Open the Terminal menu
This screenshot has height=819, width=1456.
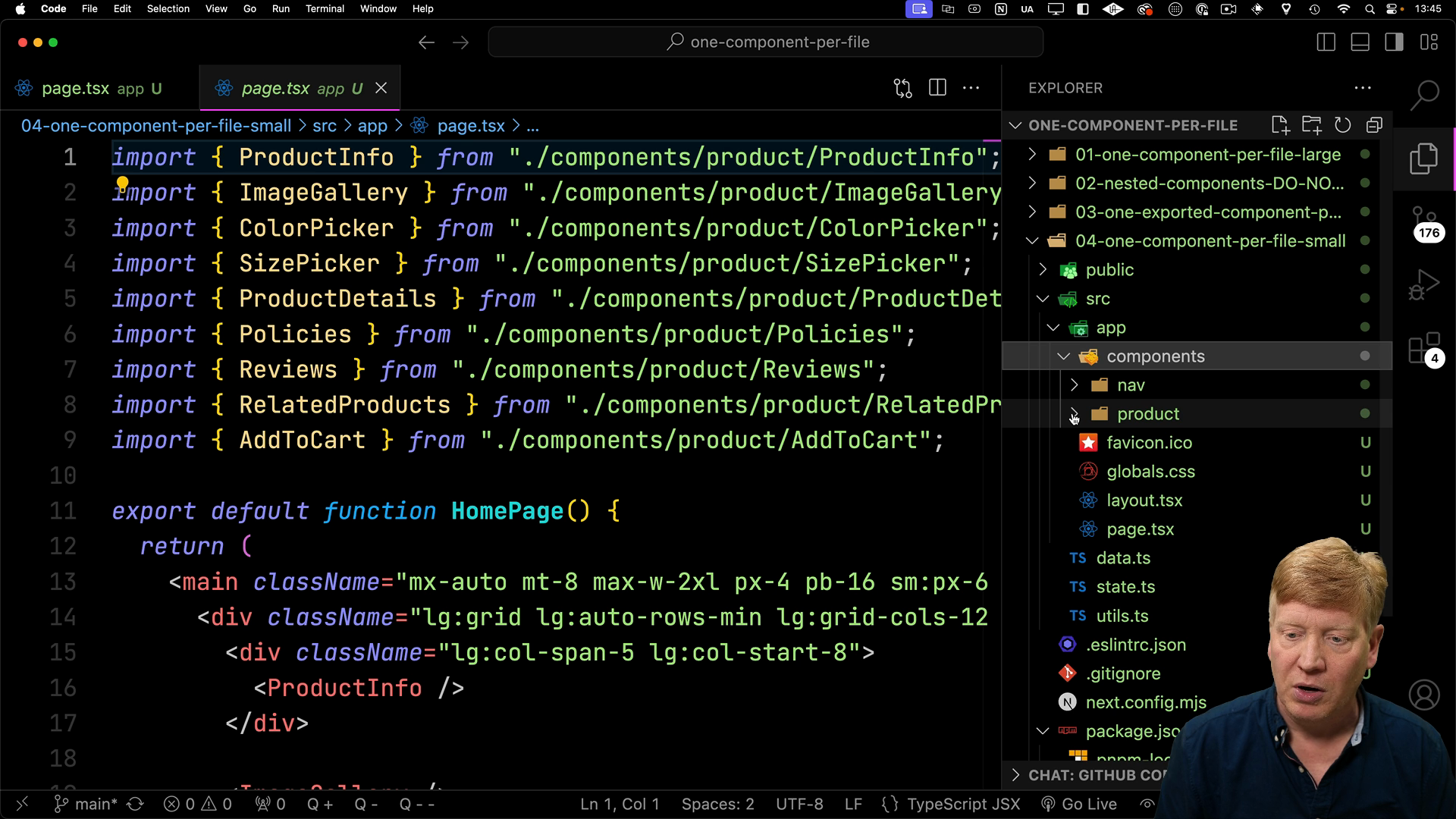325,9
